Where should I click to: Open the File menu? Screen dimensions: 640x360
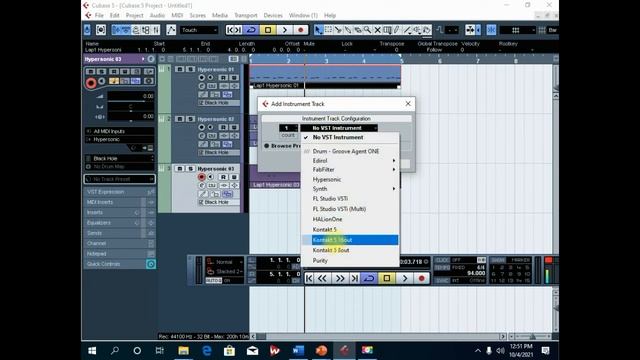[x=99, y=16]
